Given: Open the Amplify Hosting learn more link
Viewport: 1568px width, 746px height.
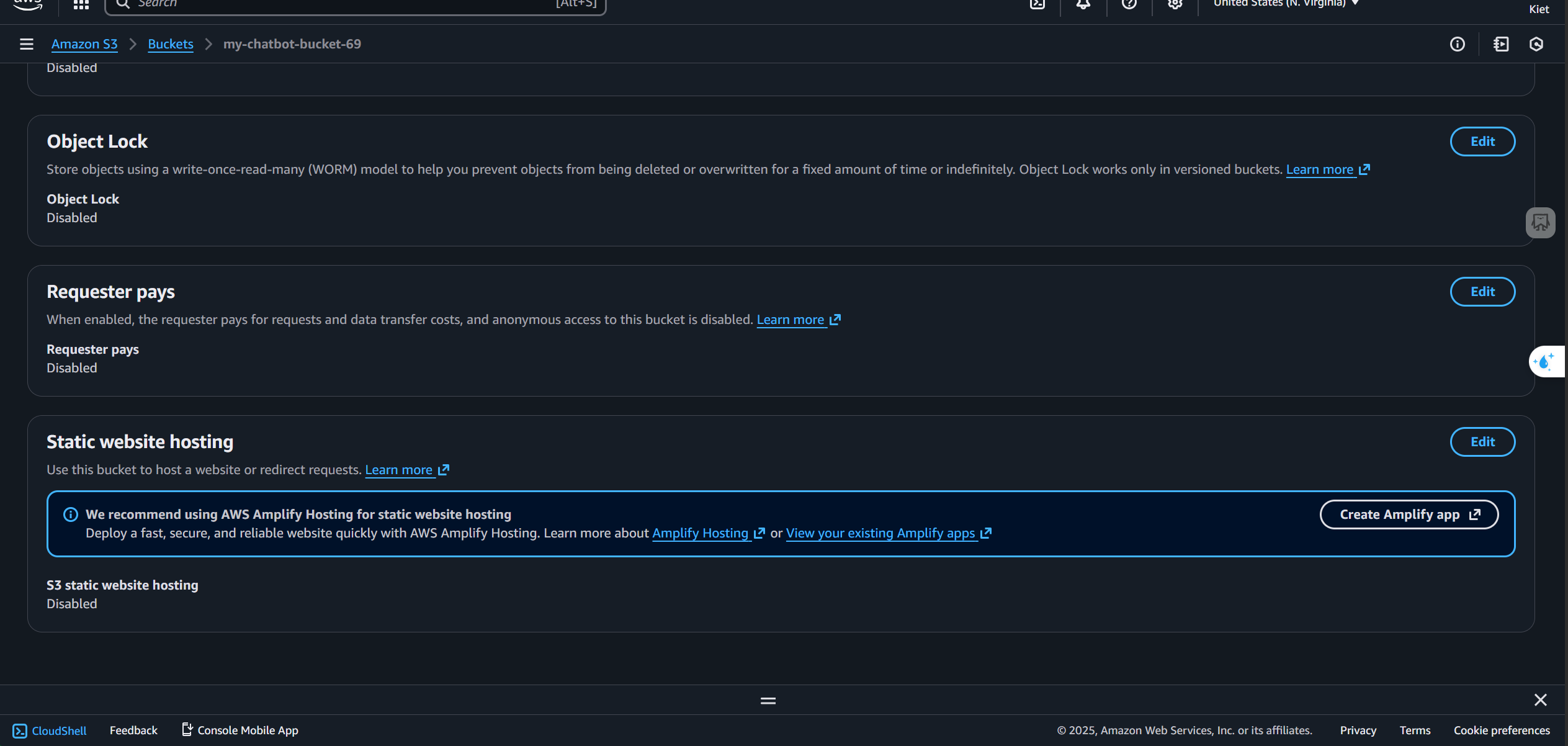Looking at the screenshot, I should pyautogui.click(x=702, y=533).
